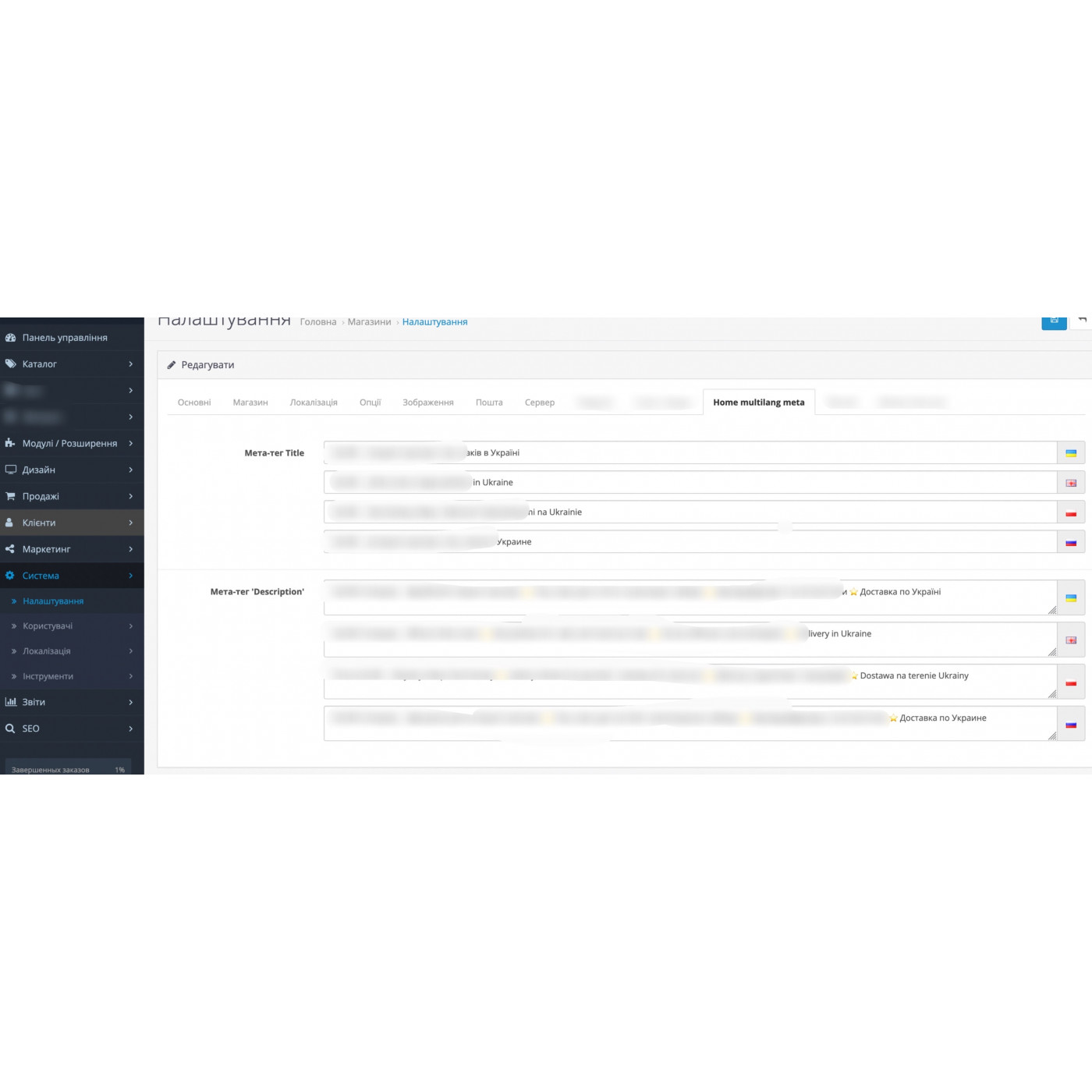Open SEO via the magnifier icon
This screenshot has width=1092, height=1092.
pos(10,728)
